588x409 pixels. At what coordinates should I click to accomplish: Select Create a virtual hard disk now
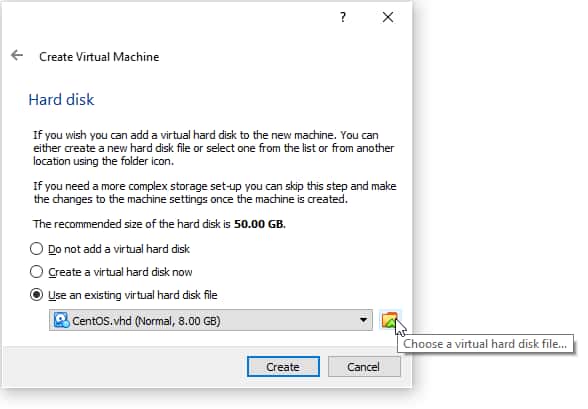(36, 271)
